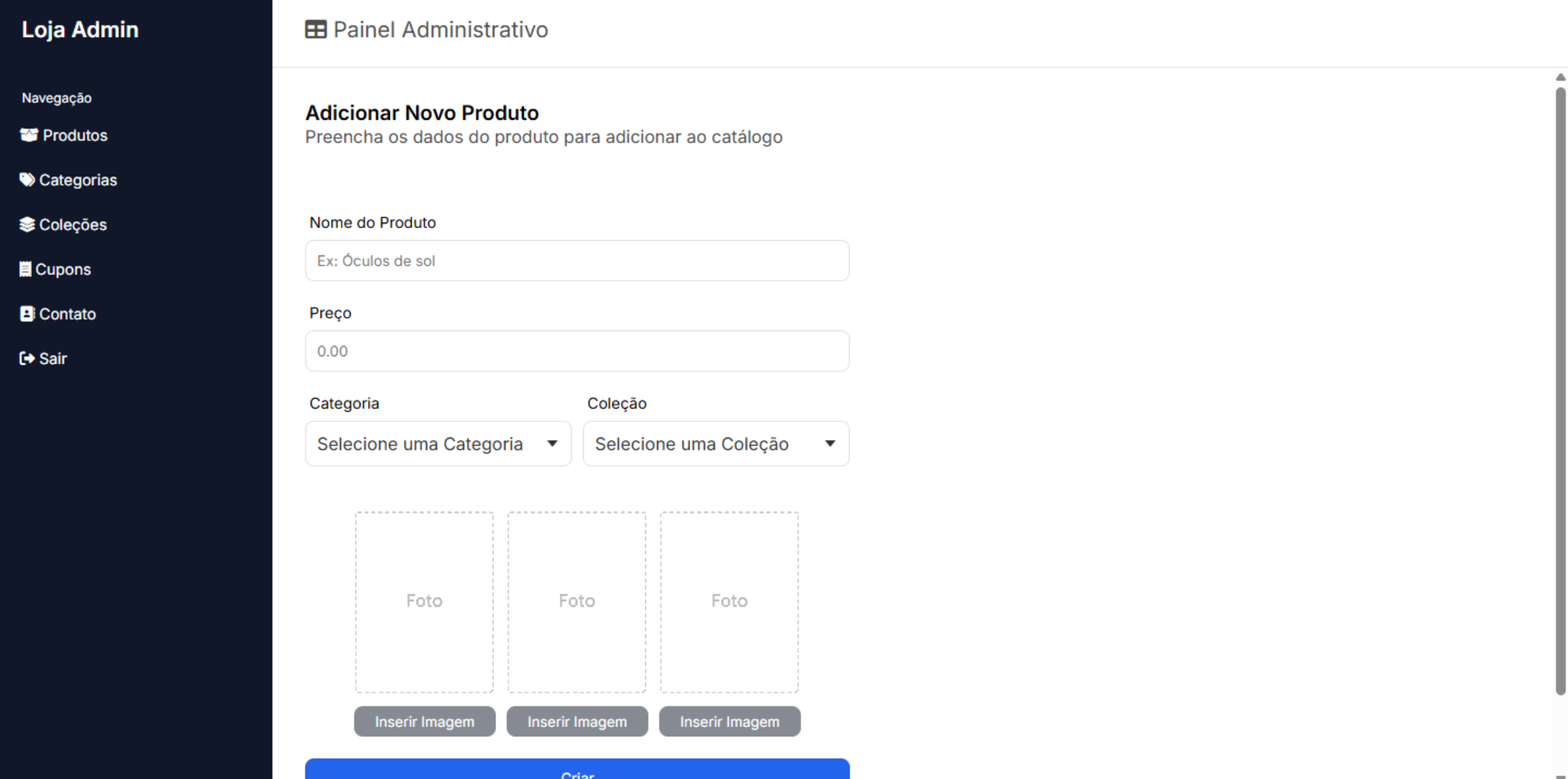Click the Coleções layers icon

(x=27, y=225)
